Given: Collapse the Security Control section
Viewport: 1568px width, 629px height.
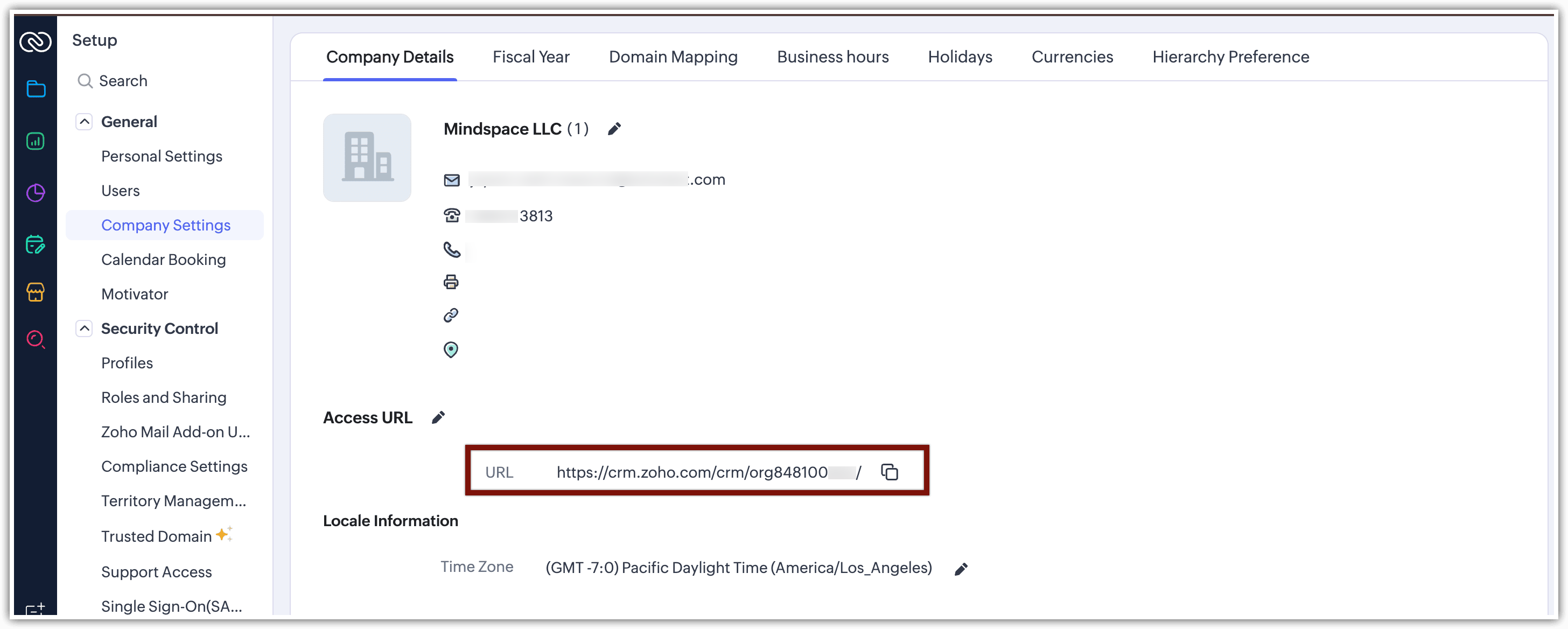Looking at the screenshot, I should (x=84, y=329).
